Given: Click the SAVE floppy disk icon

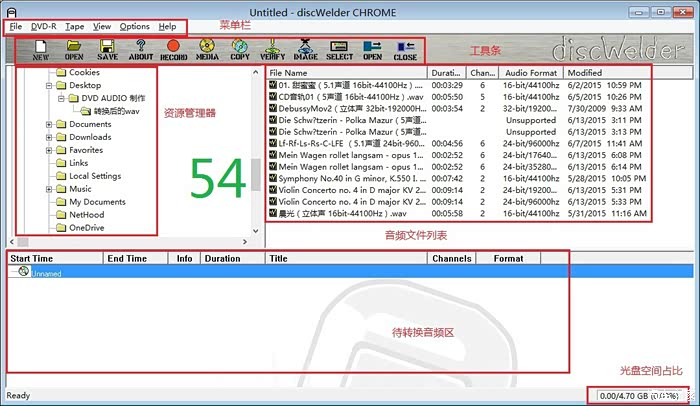Looking at the screenshot, I should click(107, 50).
